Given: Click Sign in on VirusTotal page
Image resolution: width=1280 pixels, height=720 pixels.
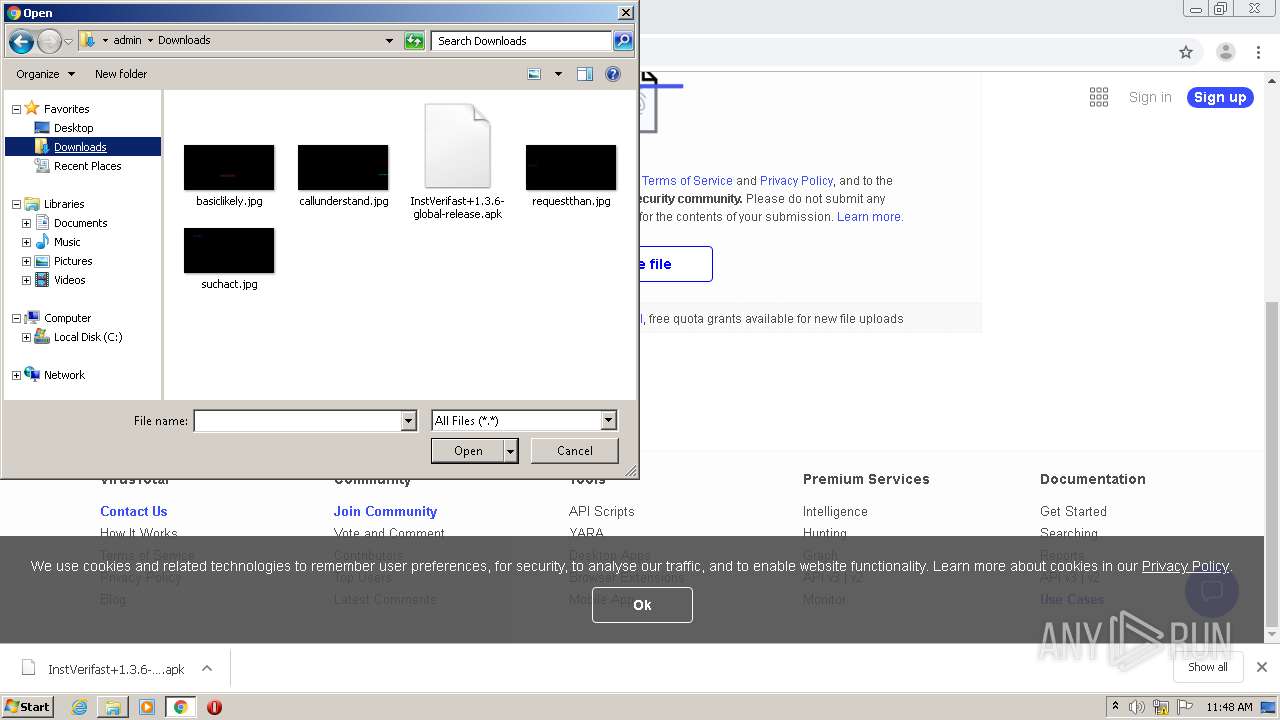Looking at the screenshot, I should tap(1150, 97).
